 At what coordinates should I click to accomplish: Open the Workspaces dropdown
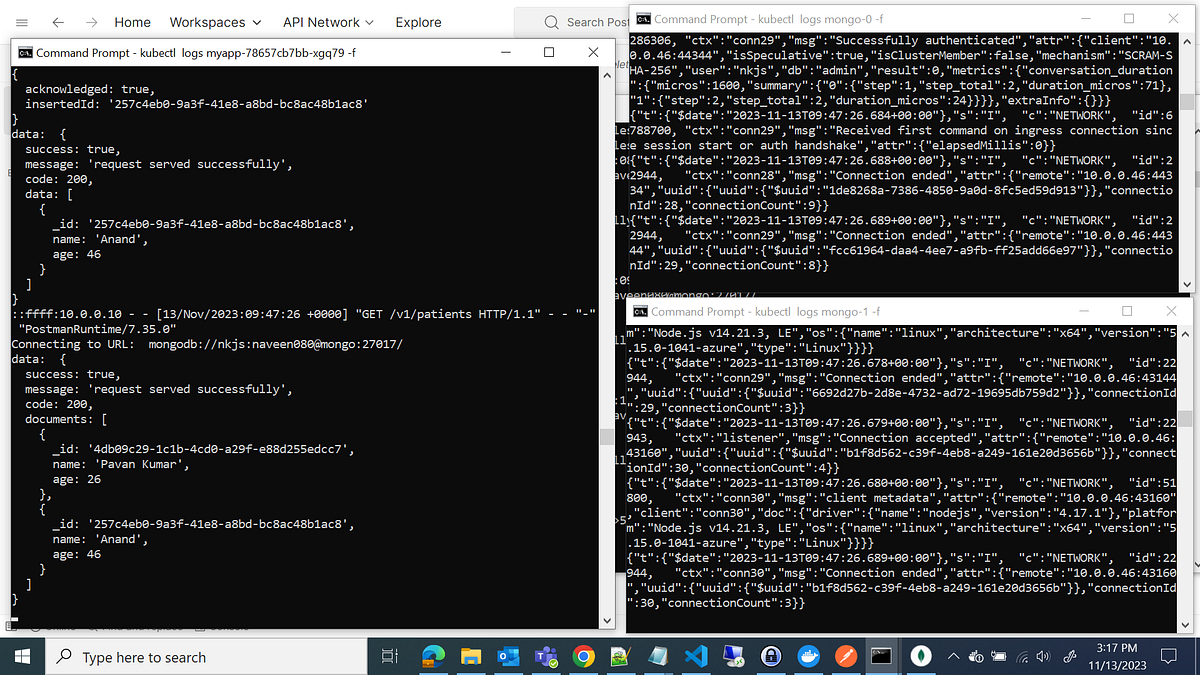coord(215,21)
